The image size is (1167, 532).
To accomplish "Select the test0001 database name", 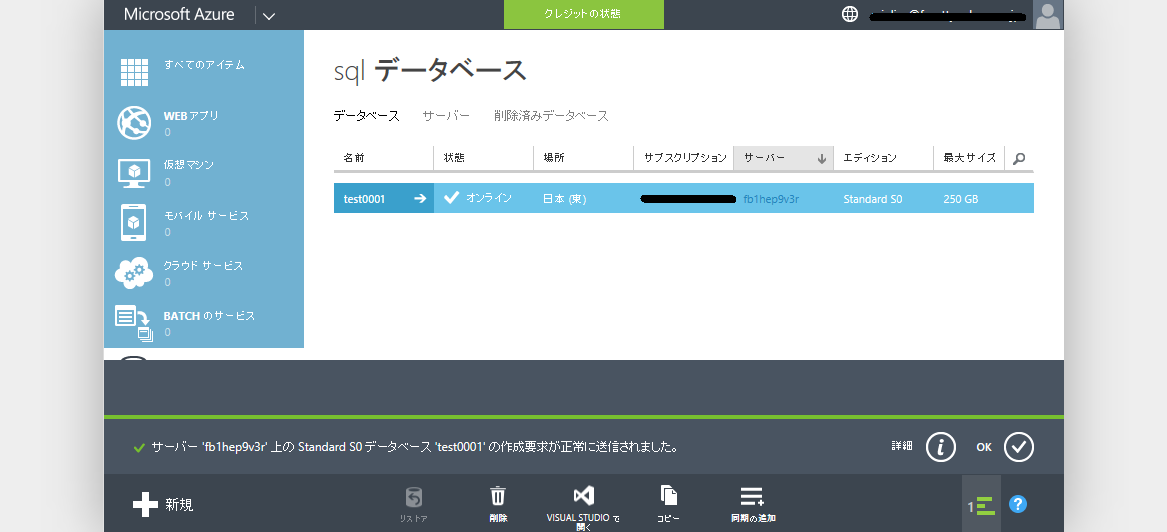I will 365,199.
